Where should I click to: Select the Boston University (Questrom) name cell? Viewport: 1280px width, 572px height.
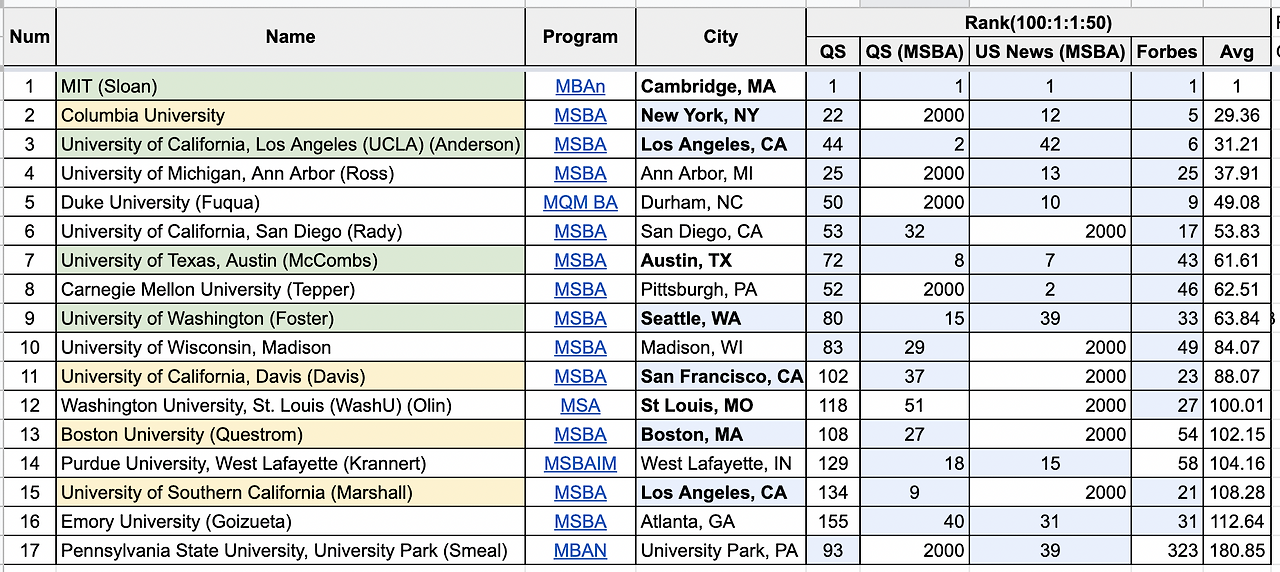(291, 434)
